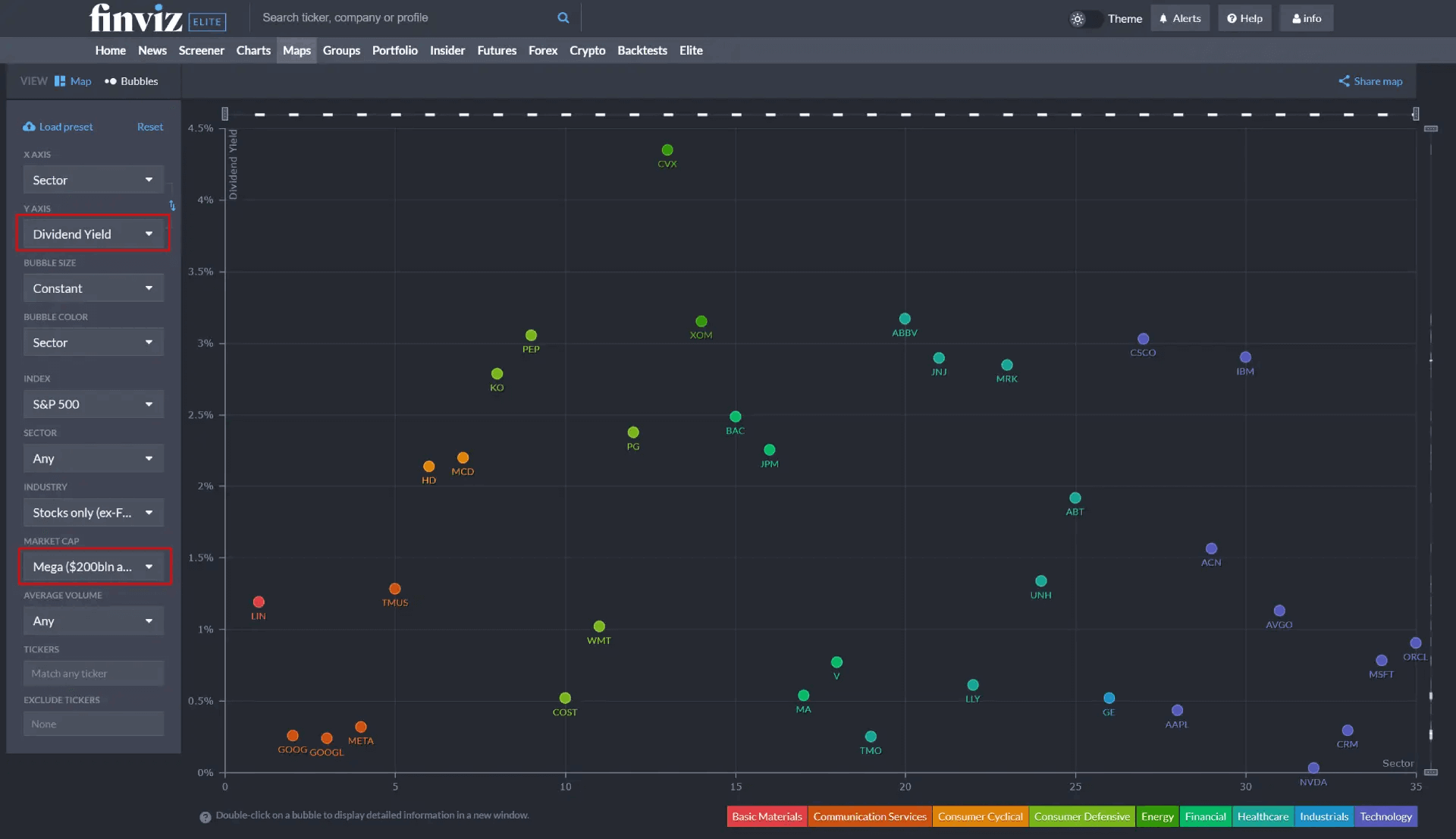Open the Industry Stocks only dropdown
Viewport: 1456px width, 839px height.
point(93,513)
